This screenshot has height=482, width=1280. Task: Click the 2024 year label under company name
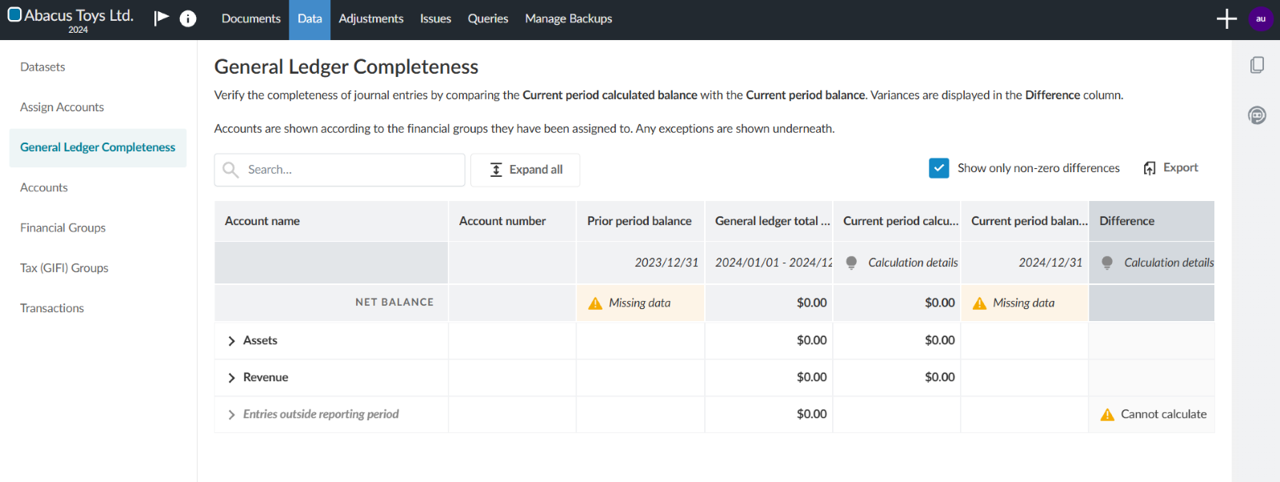pos(79,30)
